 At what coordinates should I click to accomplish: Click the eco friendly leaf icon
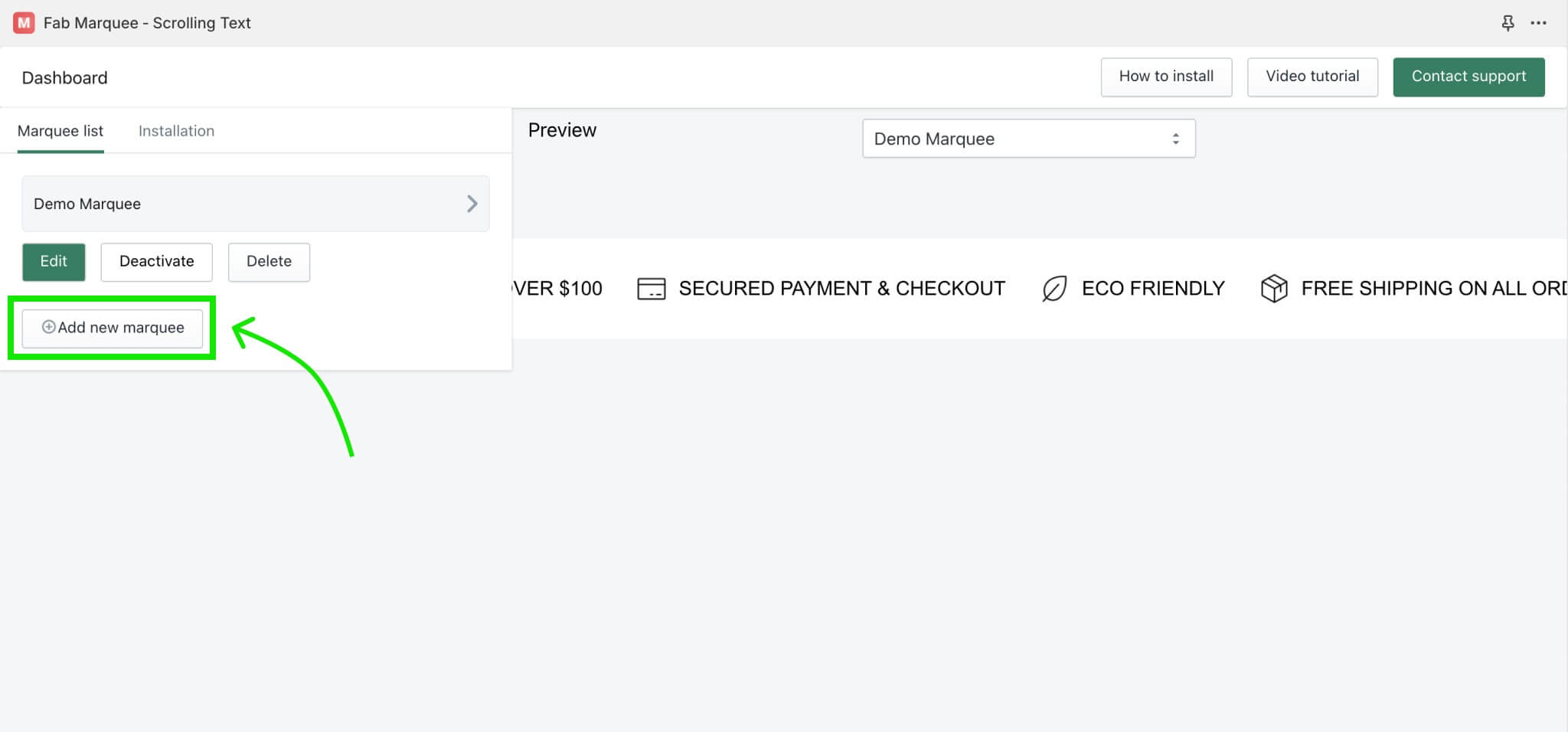[x=1054, y=288]
